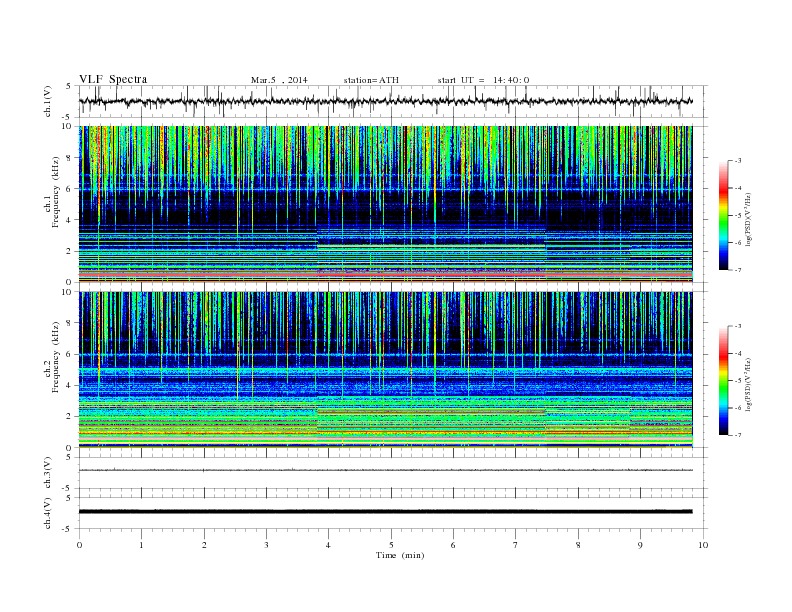Click the '-7' label on ch.1 color bar
Screen dimensions: 792x612
(737, 270)
